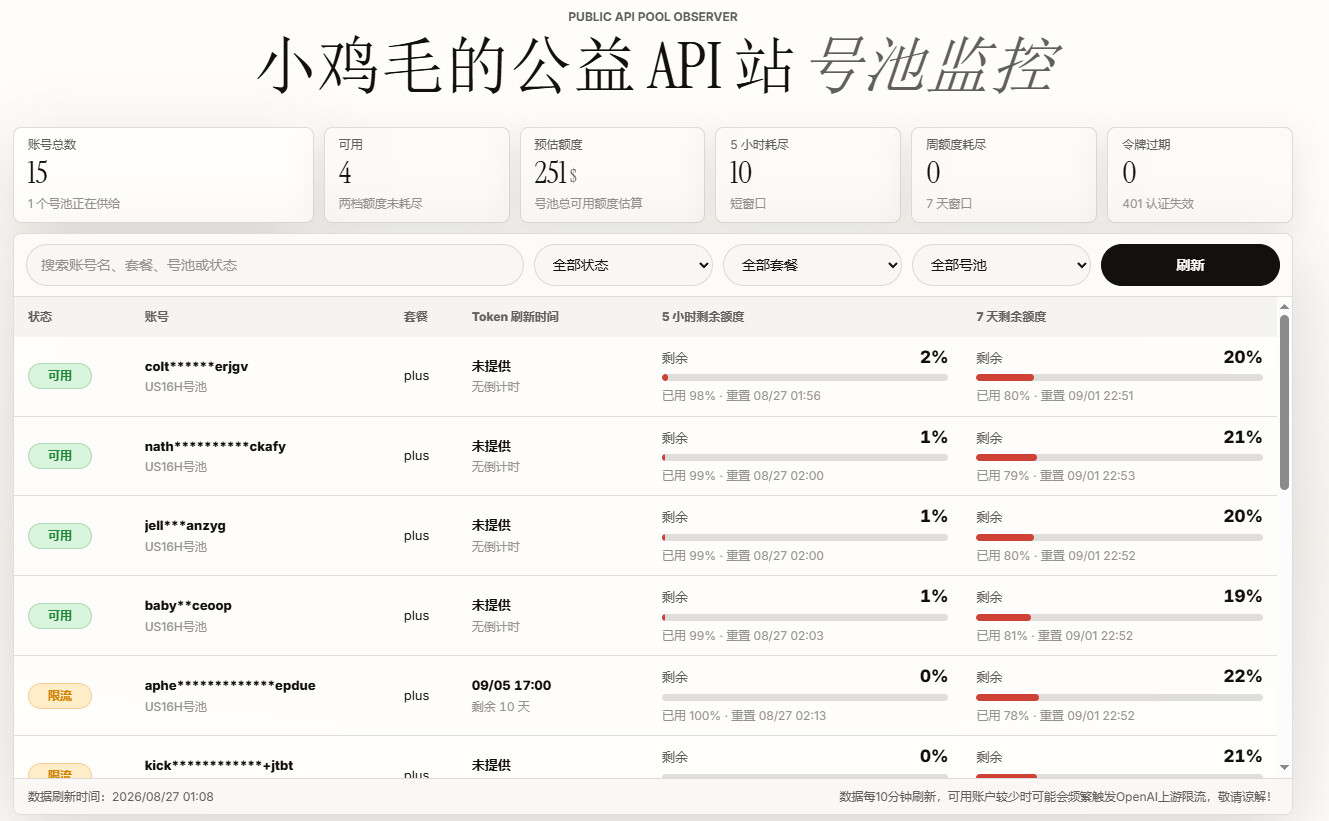
Task: Click the scrollbar down arrow of the table
Action: [x=1285, y=767]
